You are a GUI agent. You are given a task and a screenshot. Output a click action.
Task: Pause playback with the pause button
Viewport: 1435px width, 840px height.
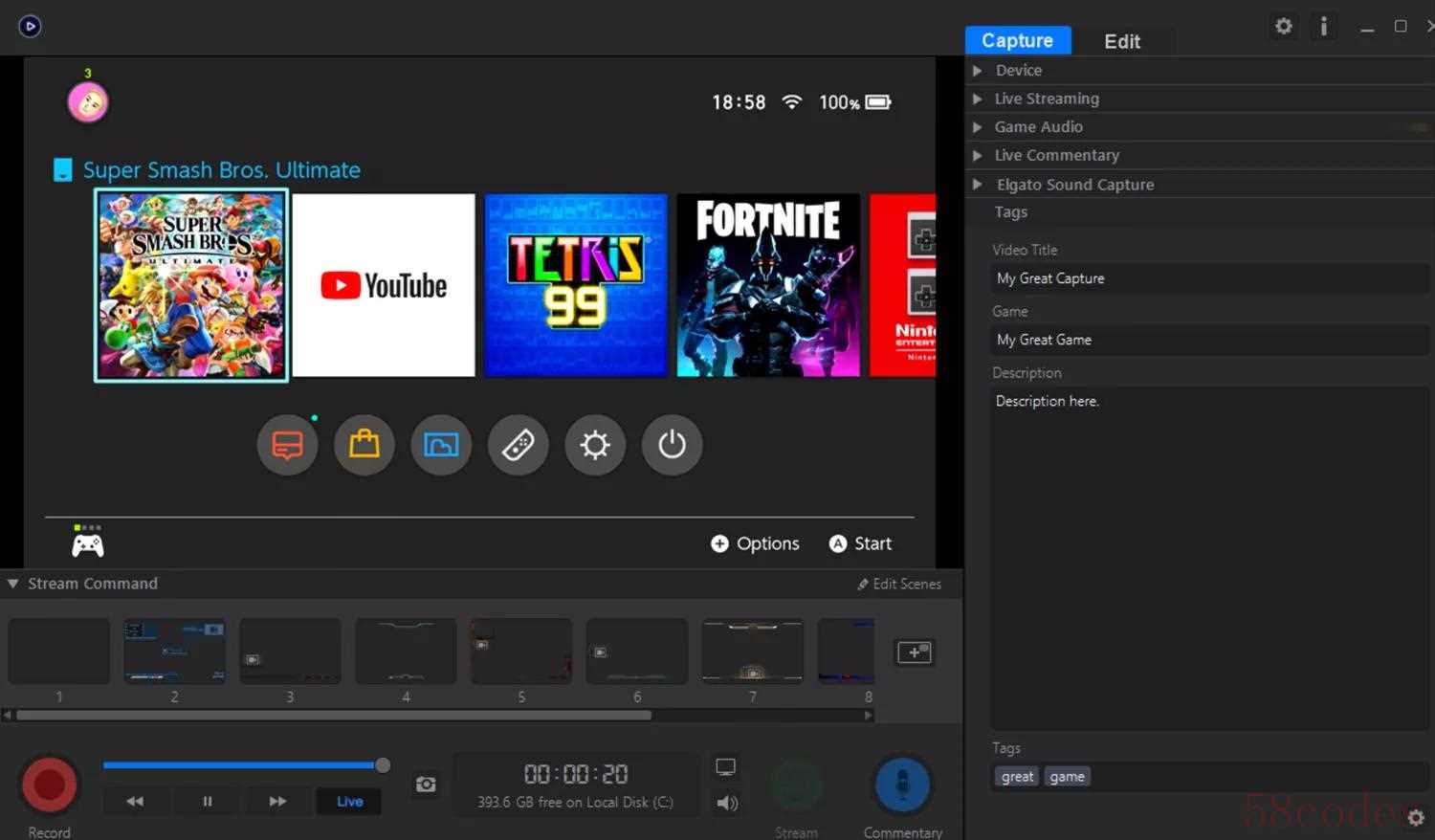[x=208, y=802]
